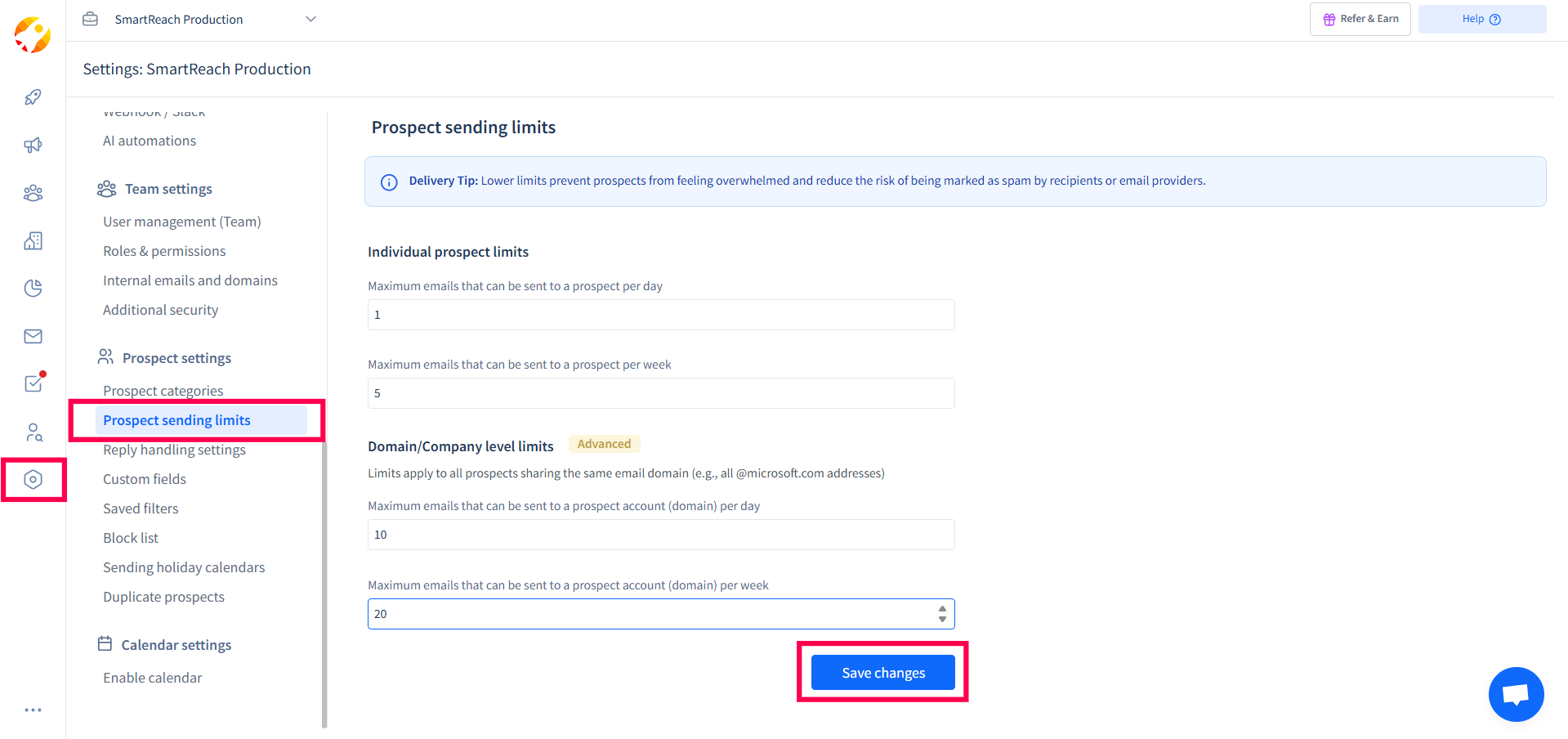Click the settings menu vertical scrollbar

324,584
